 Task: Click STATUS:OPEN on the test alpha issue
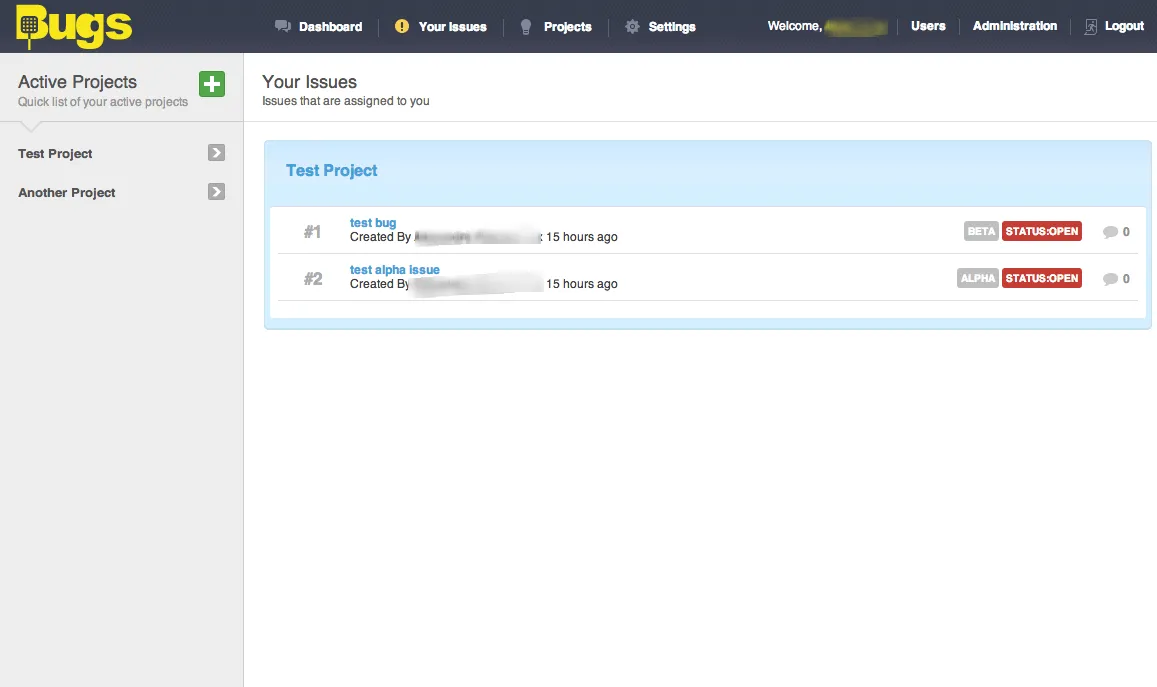pos(1041,278)
